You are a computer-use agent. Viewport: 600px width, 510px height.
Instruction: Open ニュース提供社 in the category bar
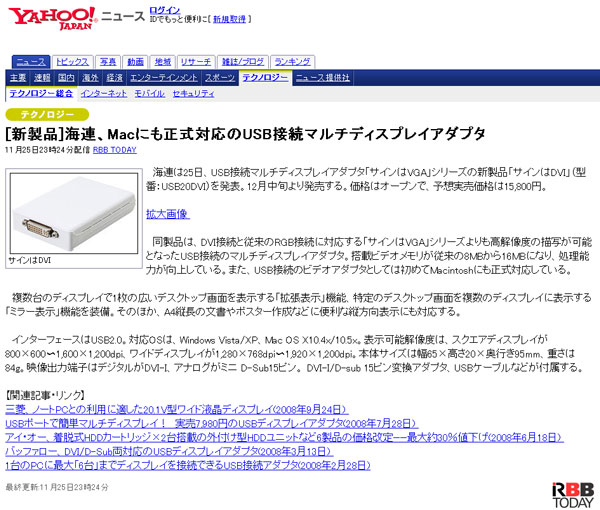point(323,78)
